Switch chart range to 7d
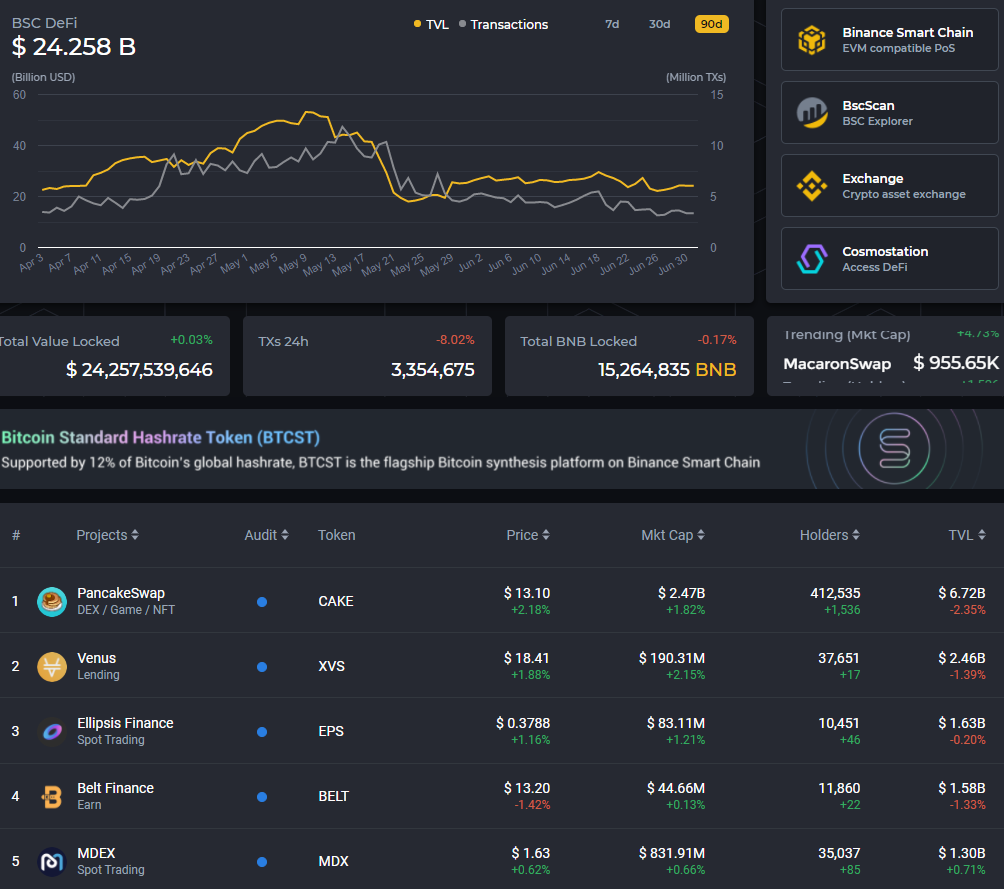 point(612,24)
